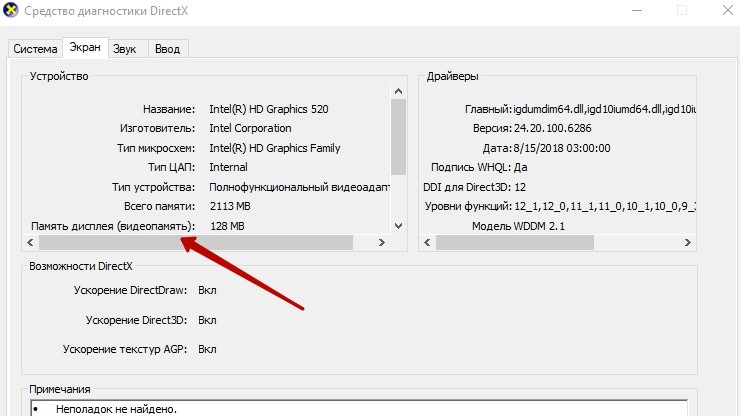Click the igdumdim64.dll main driver value

tap(605, 109)
